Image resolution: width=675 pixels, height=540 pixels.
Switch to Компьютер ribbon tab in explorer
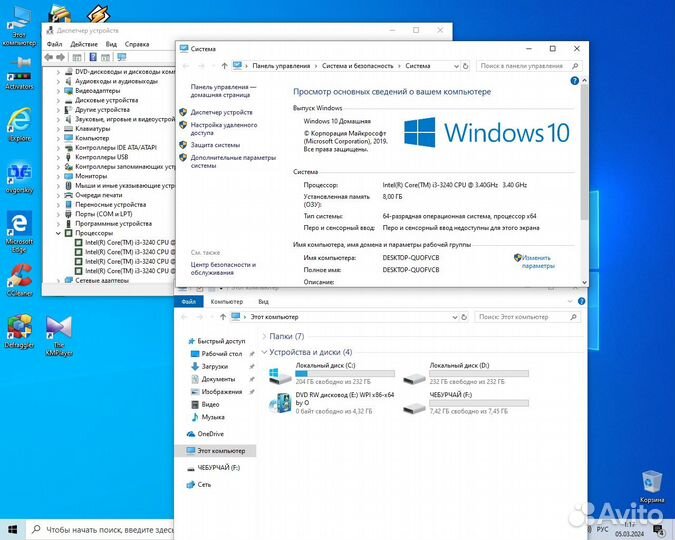point(227,301)
